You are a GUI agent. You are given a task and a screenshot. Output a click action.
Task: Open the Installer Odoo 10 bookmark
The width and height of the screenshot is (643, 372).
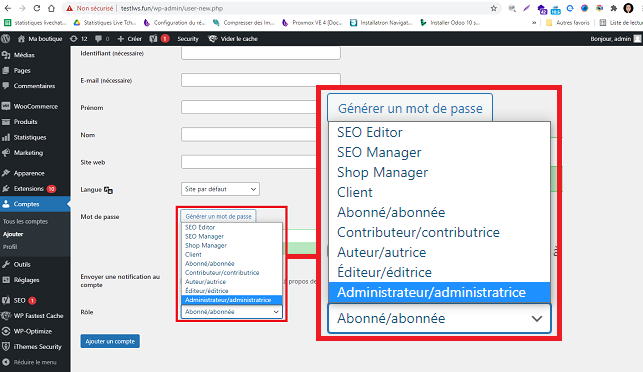(450, 23)
